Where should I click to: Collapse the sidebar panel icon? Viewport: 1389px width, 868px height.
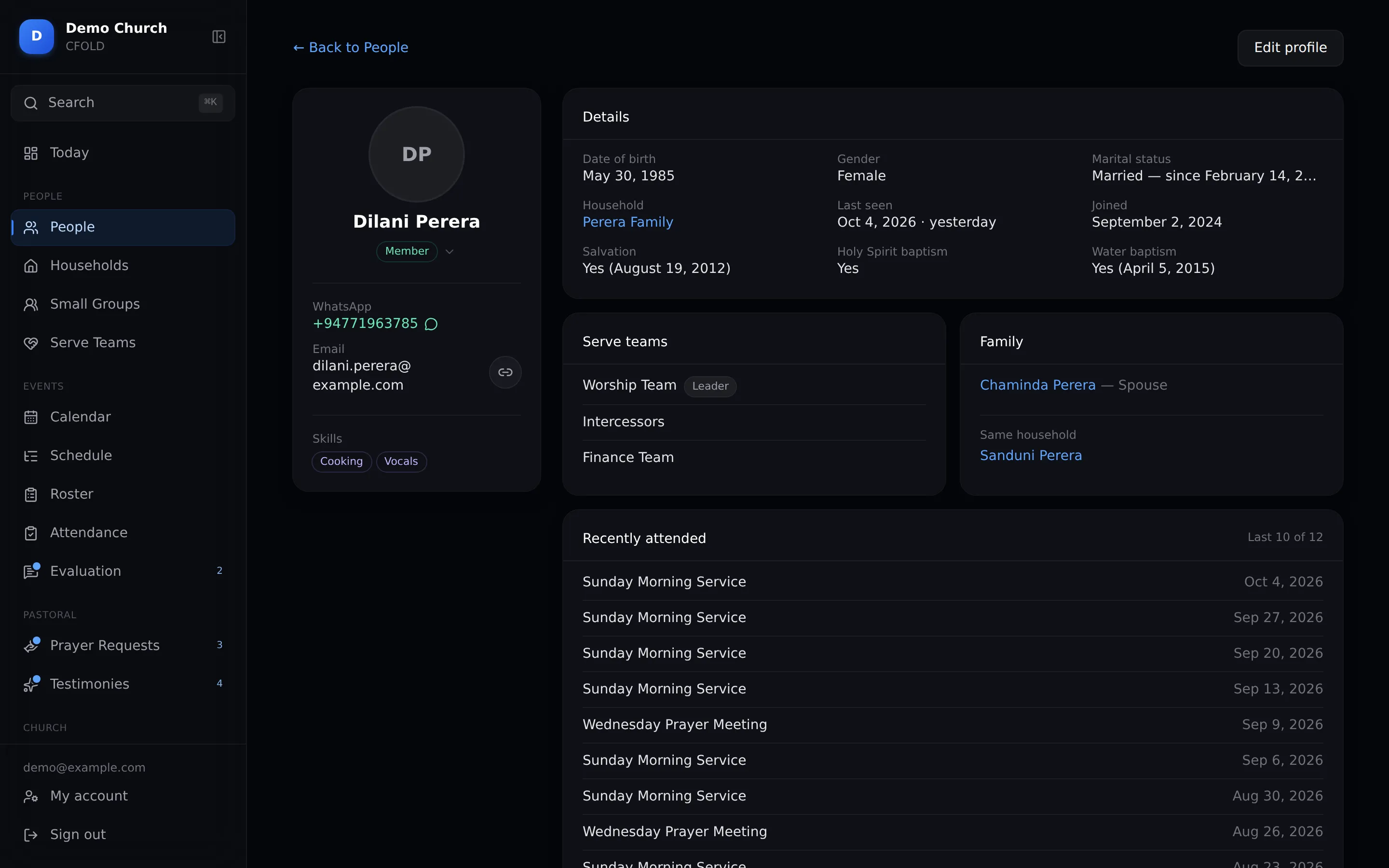coord(218,37)
